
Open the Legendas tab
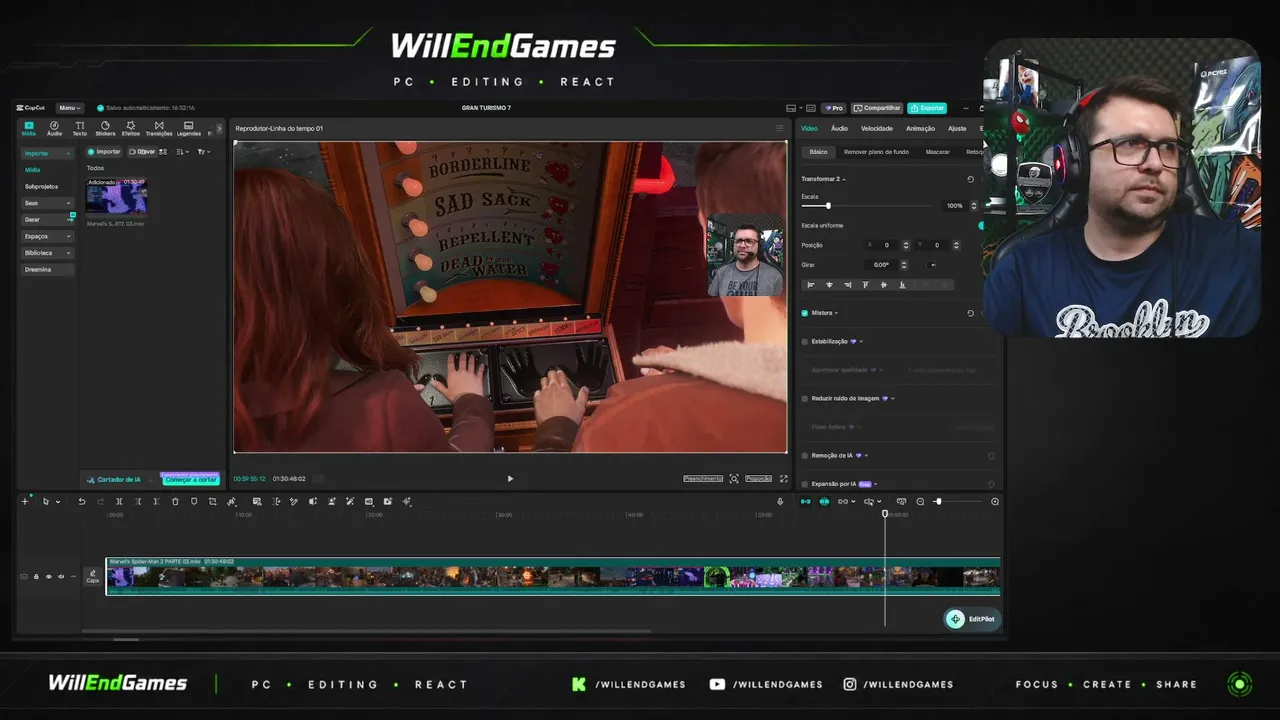188,128
